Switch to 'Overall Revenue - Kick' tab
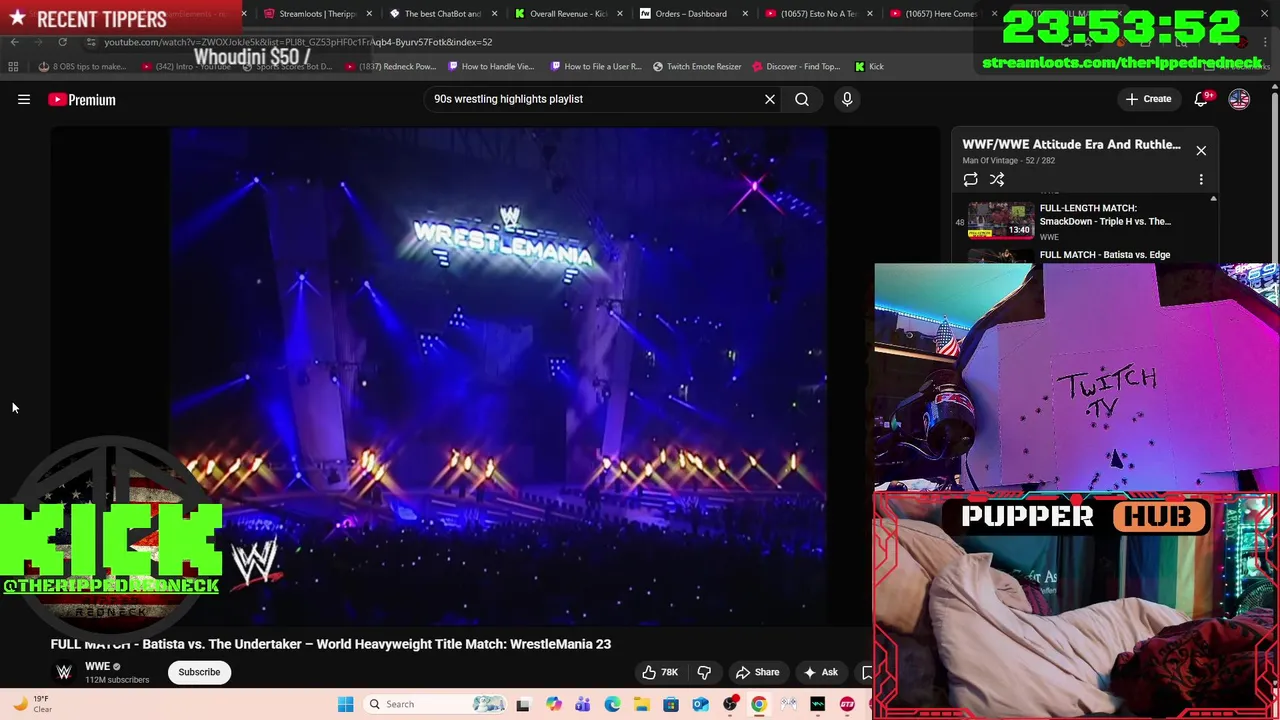Viewport: 1280px width, 720px height. click(568, 14)
